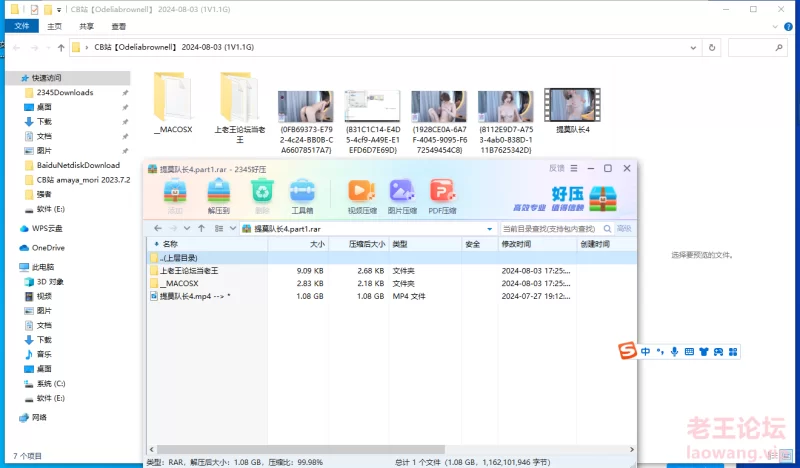This screenshot has width=800, height=468.
Task: Switch to the 查看 ribbon tab
Action: (119, 26)
